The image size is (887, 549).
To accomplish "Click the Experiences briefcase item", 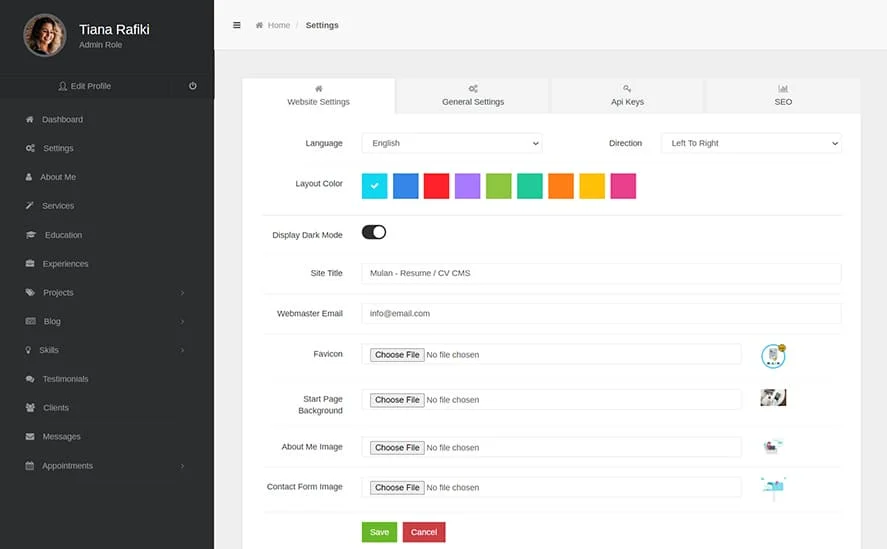I will click(65, 264).
